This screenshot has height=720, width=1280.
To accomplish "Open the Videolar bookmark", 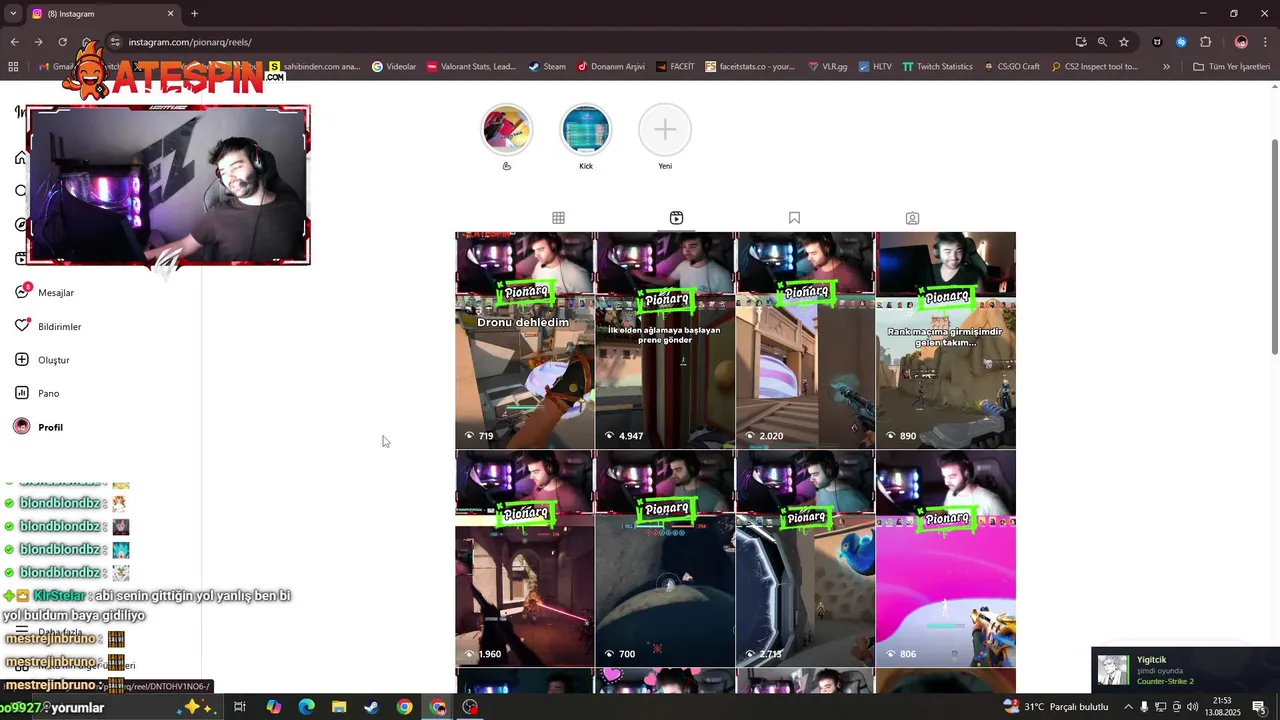I will pos(394,67).
